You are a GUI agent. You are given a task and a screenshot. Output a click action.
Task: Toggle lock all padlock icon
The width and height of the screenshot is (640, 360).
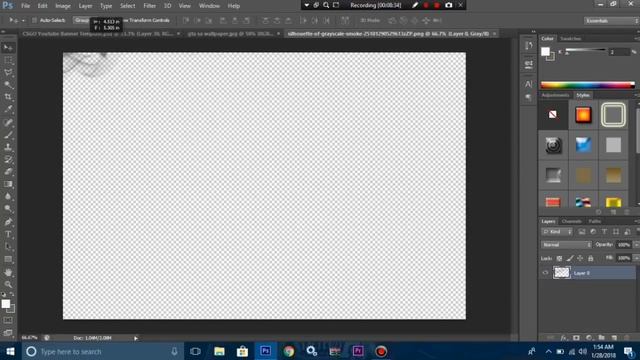(x=591, y=258)
